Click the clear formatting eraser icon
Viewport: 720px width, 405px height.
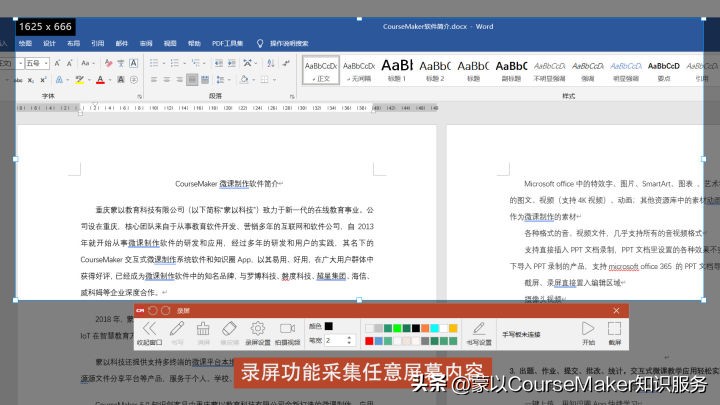(x=108, y=63)
